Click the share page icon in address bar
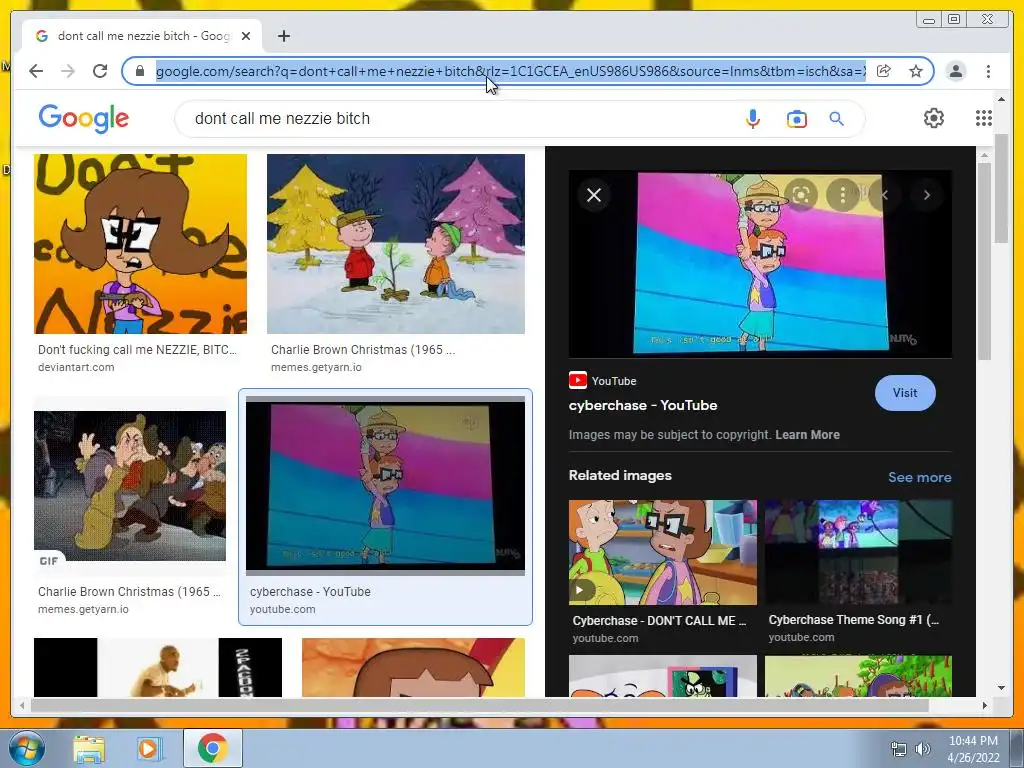 [x=884, y=71]
